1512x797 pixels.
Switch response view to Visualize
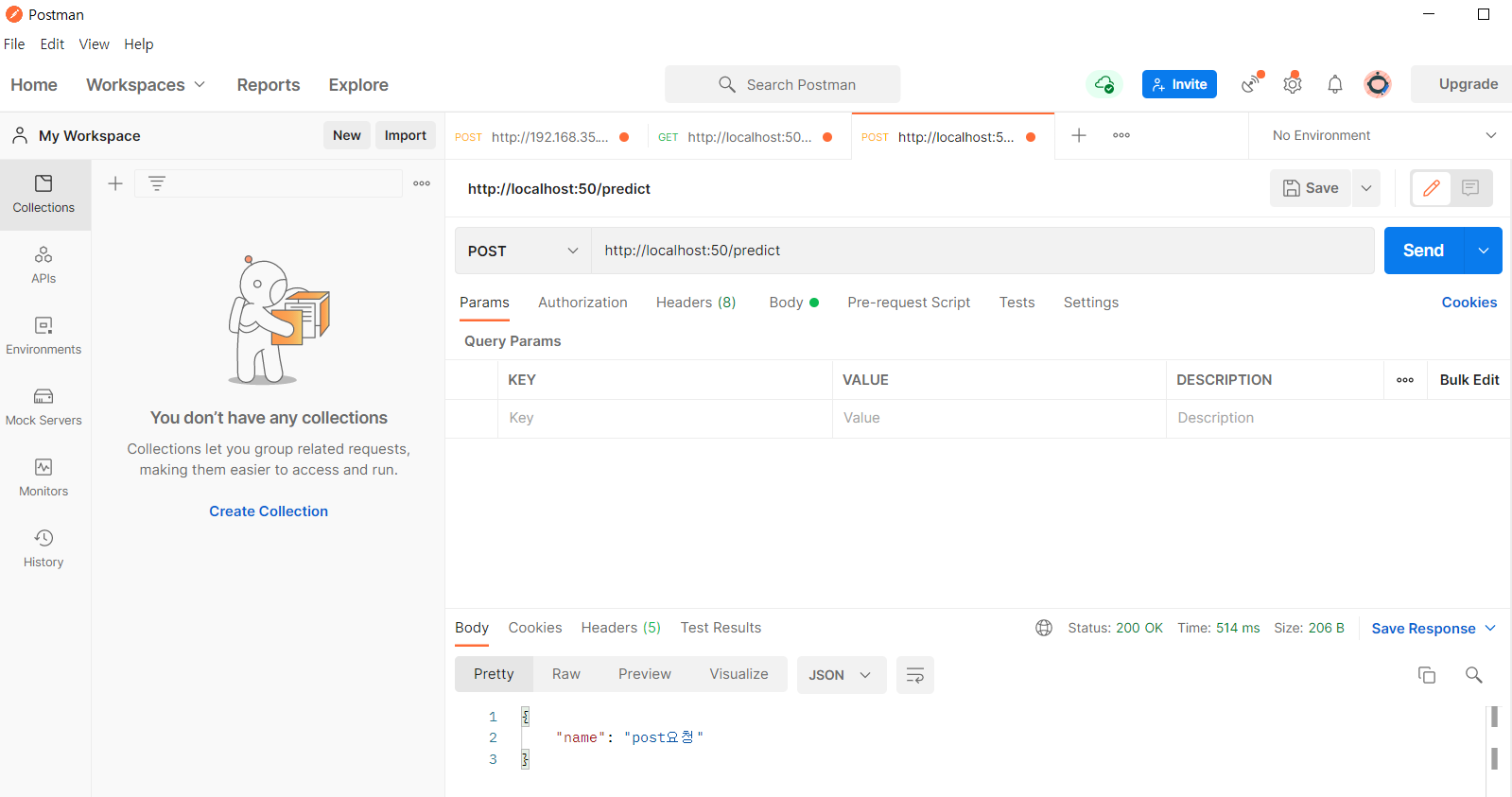(739, 674)
